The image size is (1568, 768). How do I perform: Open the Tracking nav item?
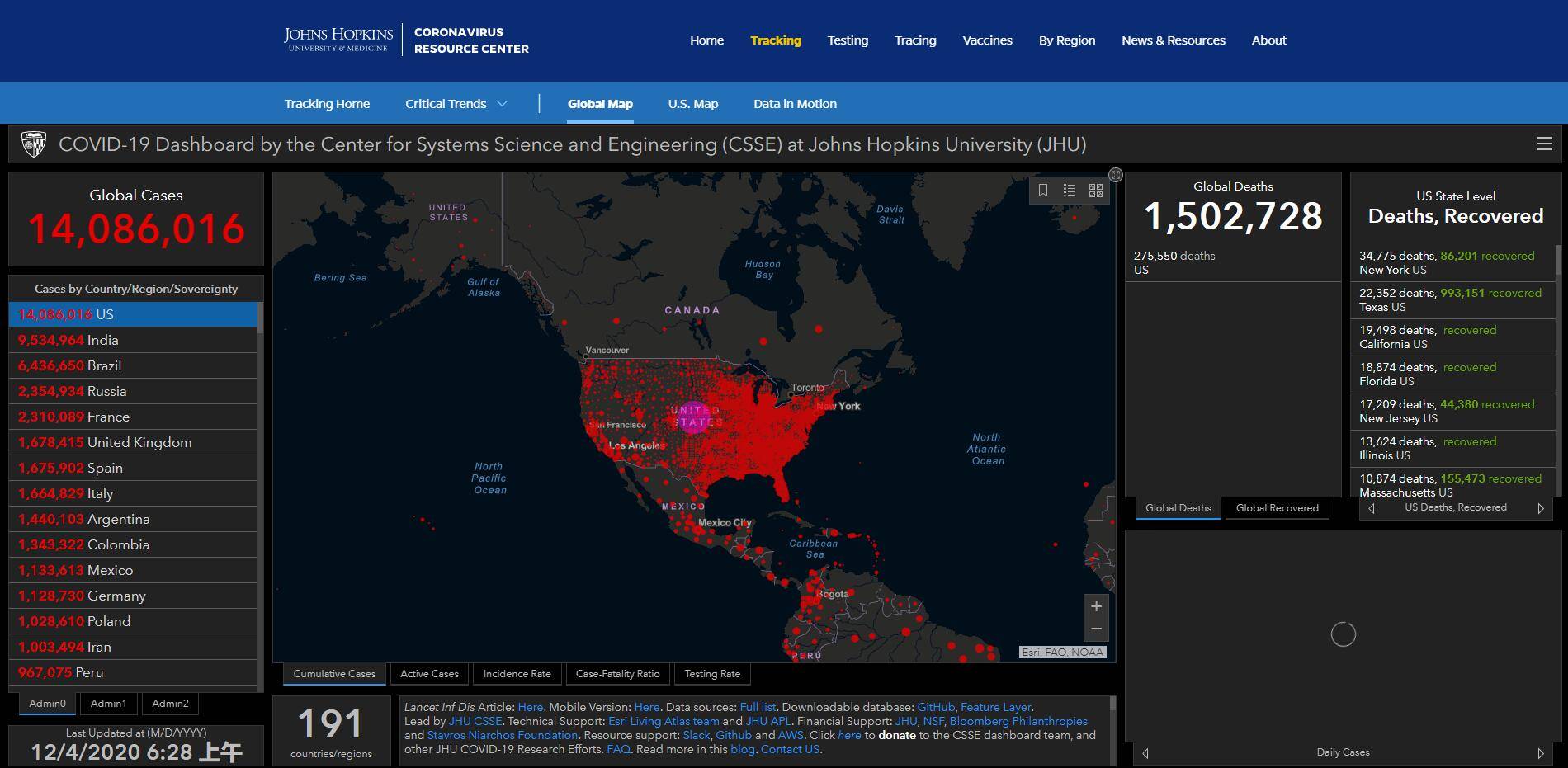tap(776, 40)
